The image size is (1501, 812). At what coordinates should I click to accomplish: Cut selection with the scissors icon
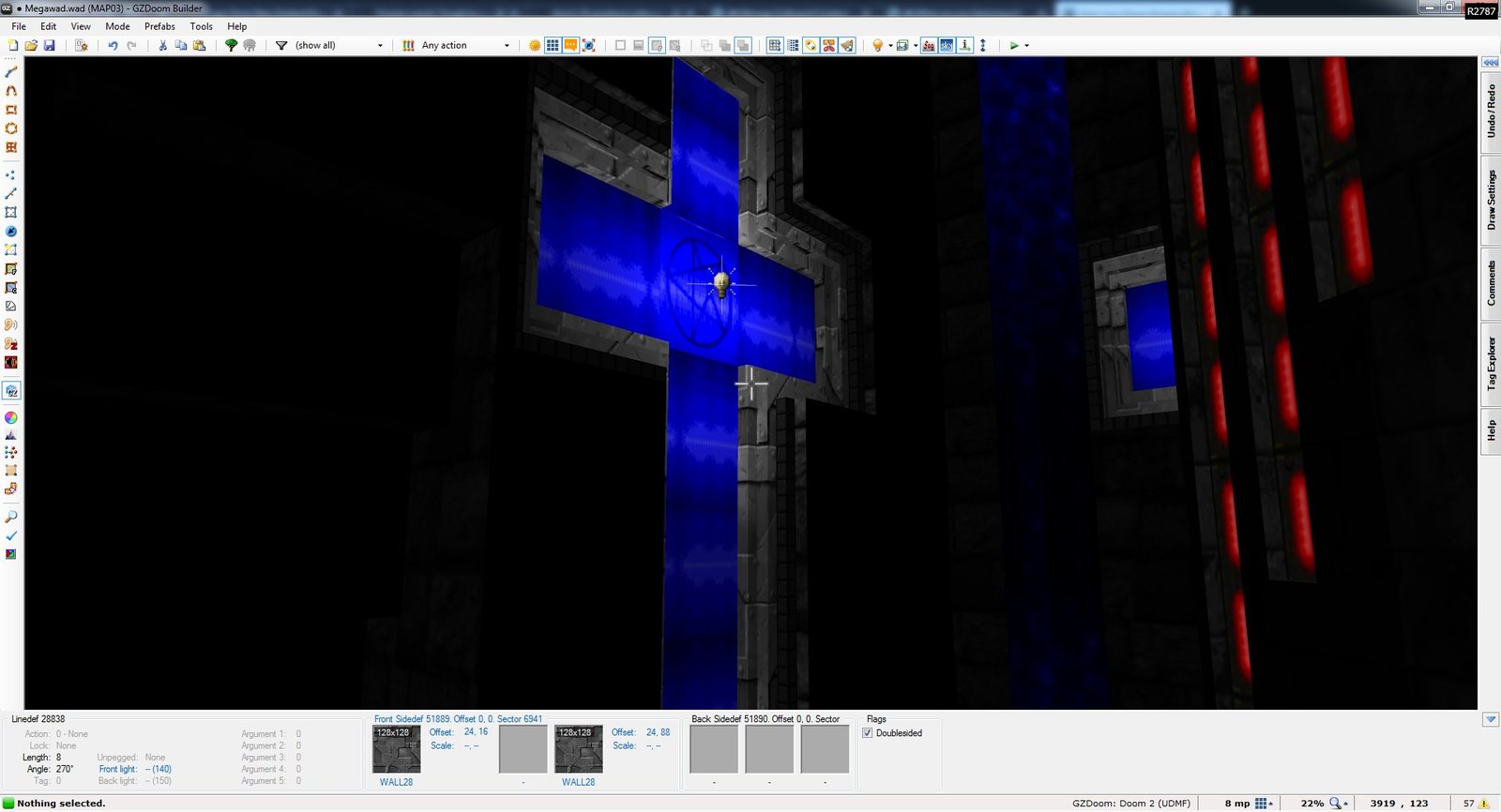click(162, 45)
